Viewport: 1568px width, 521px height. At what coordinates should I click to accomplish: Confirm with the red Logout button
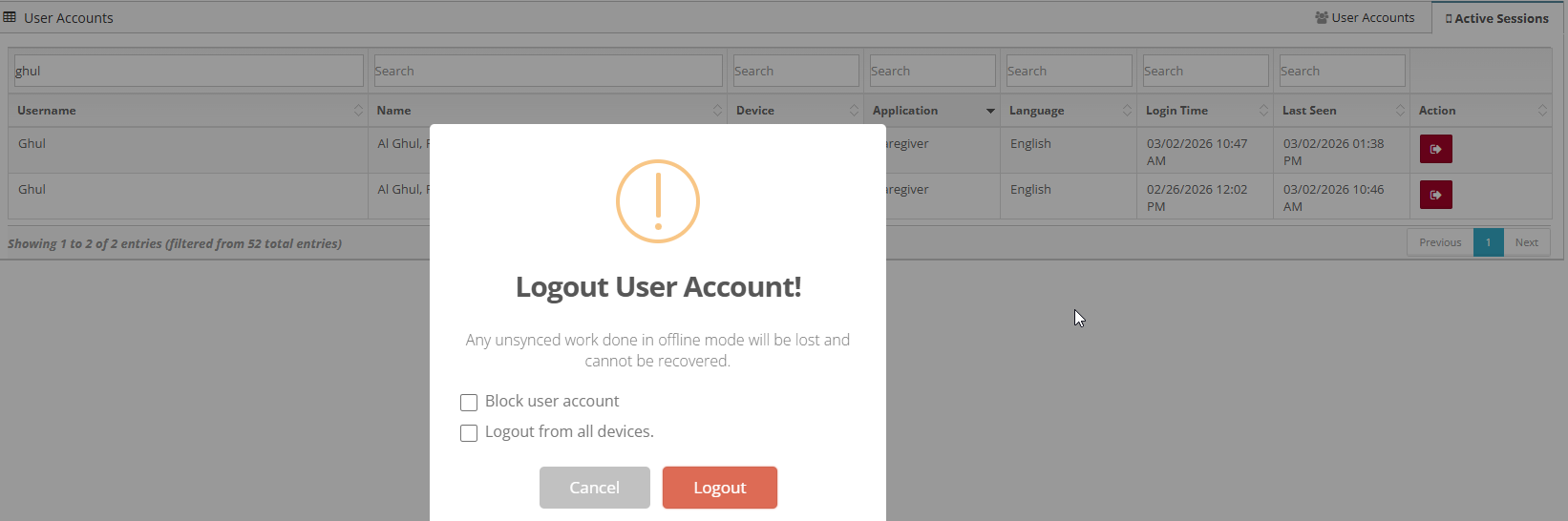coord(720,488)
